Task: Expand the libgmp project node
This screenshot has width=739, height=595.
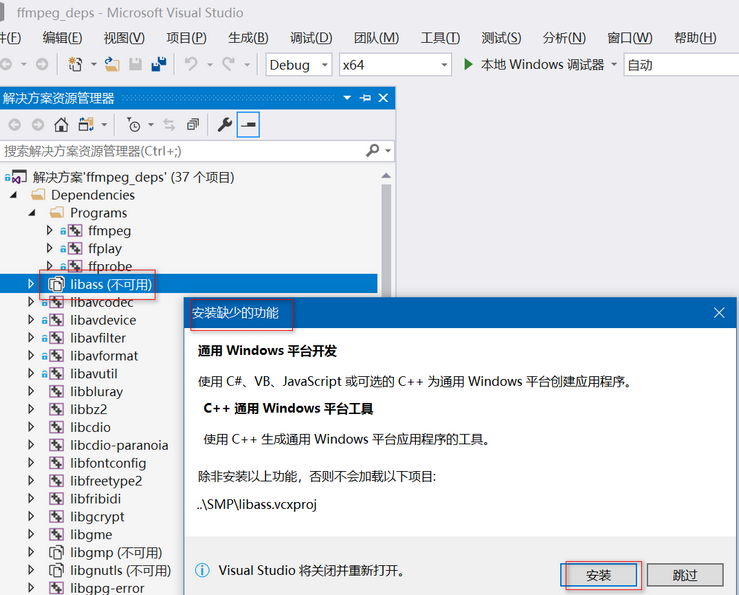Action: coord(31,552)
